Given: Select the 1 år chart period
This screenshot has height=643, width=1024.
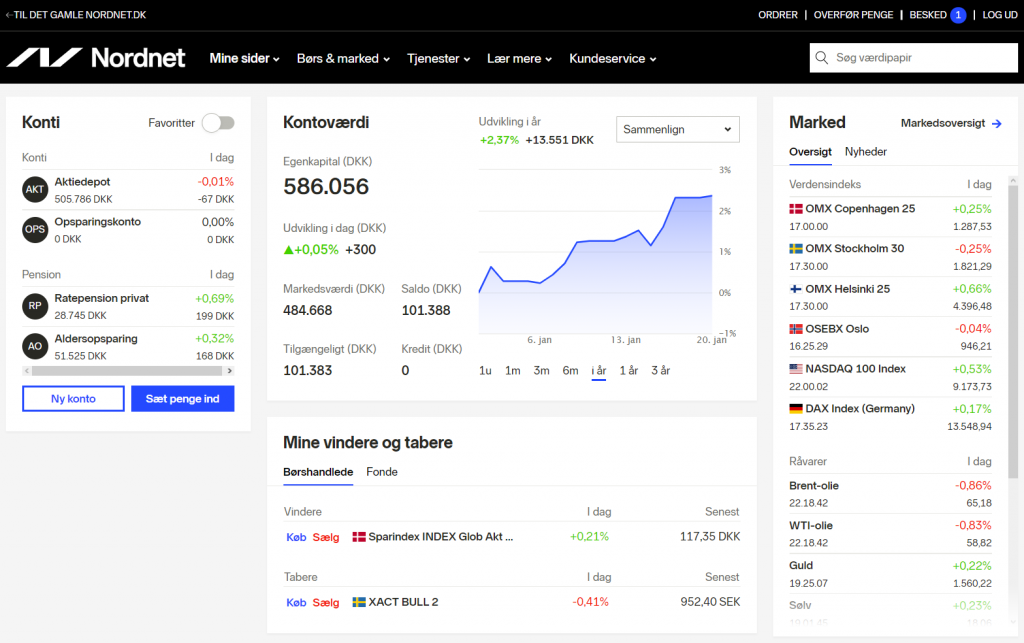Looking at the screenshot, I should click(x=628, y=370).
